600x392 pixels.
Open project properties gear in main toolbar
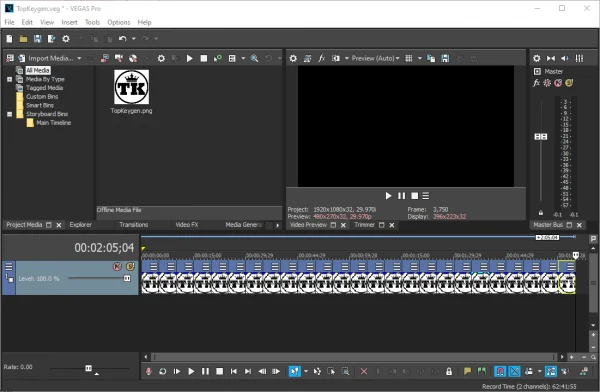[x=66, y=39]
